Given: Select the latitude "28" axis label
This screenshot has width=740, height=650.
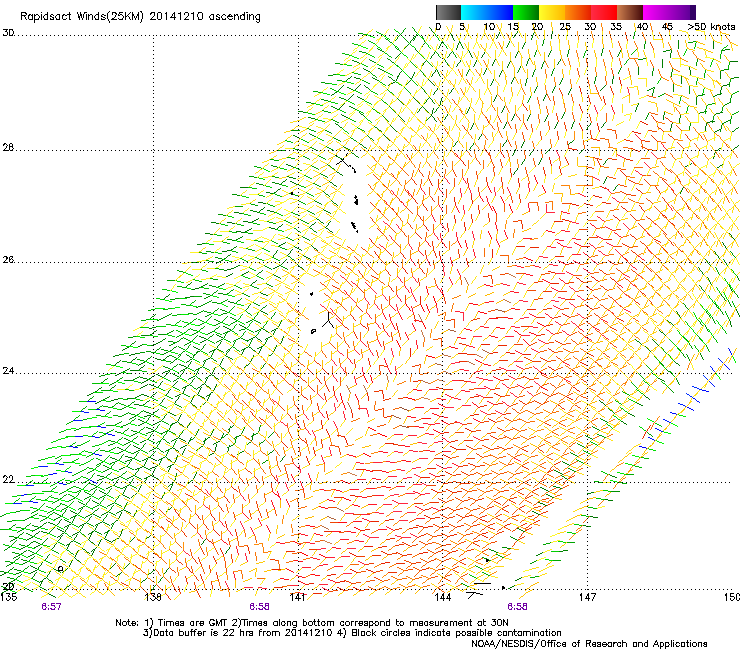Looking at the screenshot, I should pos(8,147).
